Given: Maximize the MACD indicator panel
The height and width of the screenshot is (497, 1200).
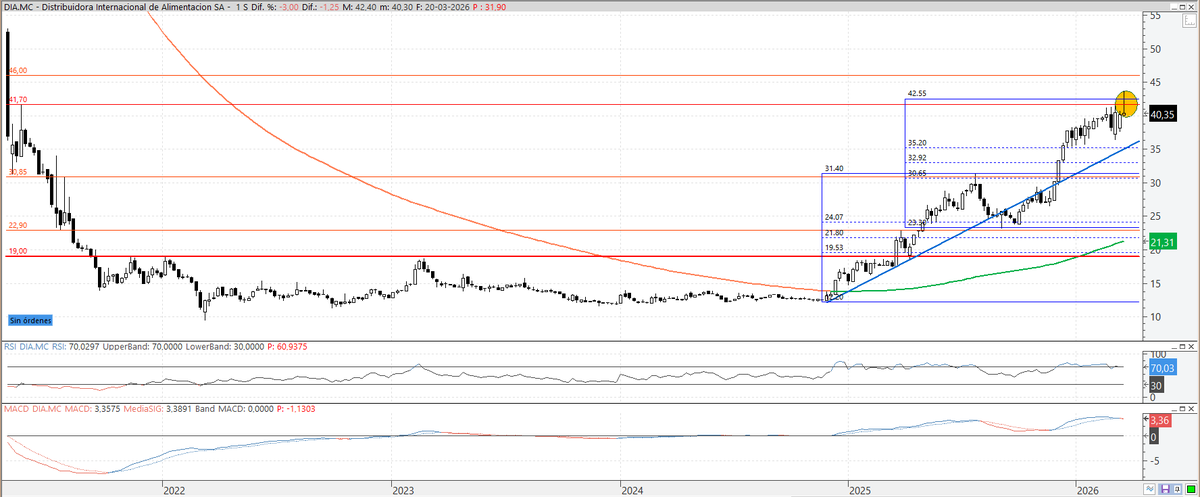Looking at the screenshot, I should click(x=1182, y=409).
